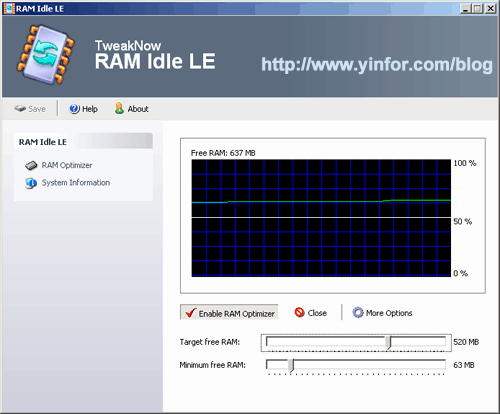Minimize the RAM Idle LE window

(x=465, y=8)
